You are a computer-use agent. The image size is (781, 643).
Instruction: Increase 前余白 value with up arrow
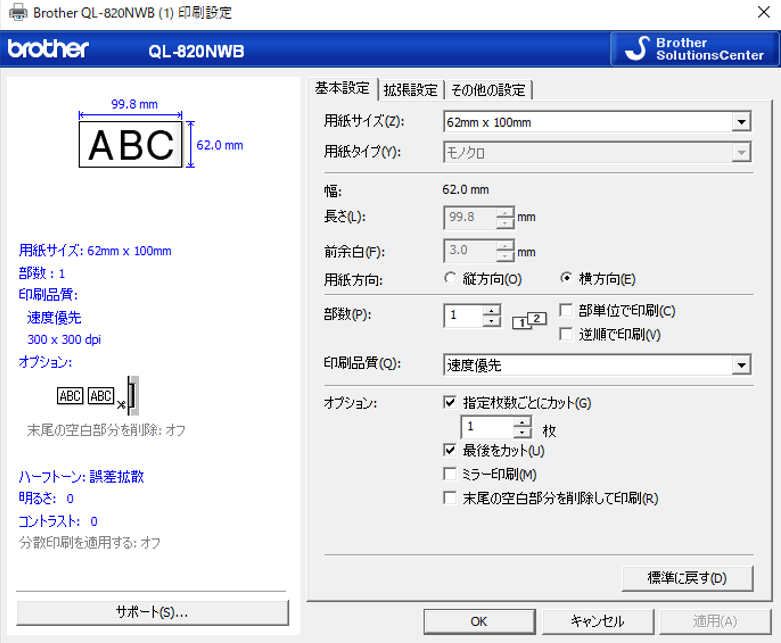click(x=505, y=246)
